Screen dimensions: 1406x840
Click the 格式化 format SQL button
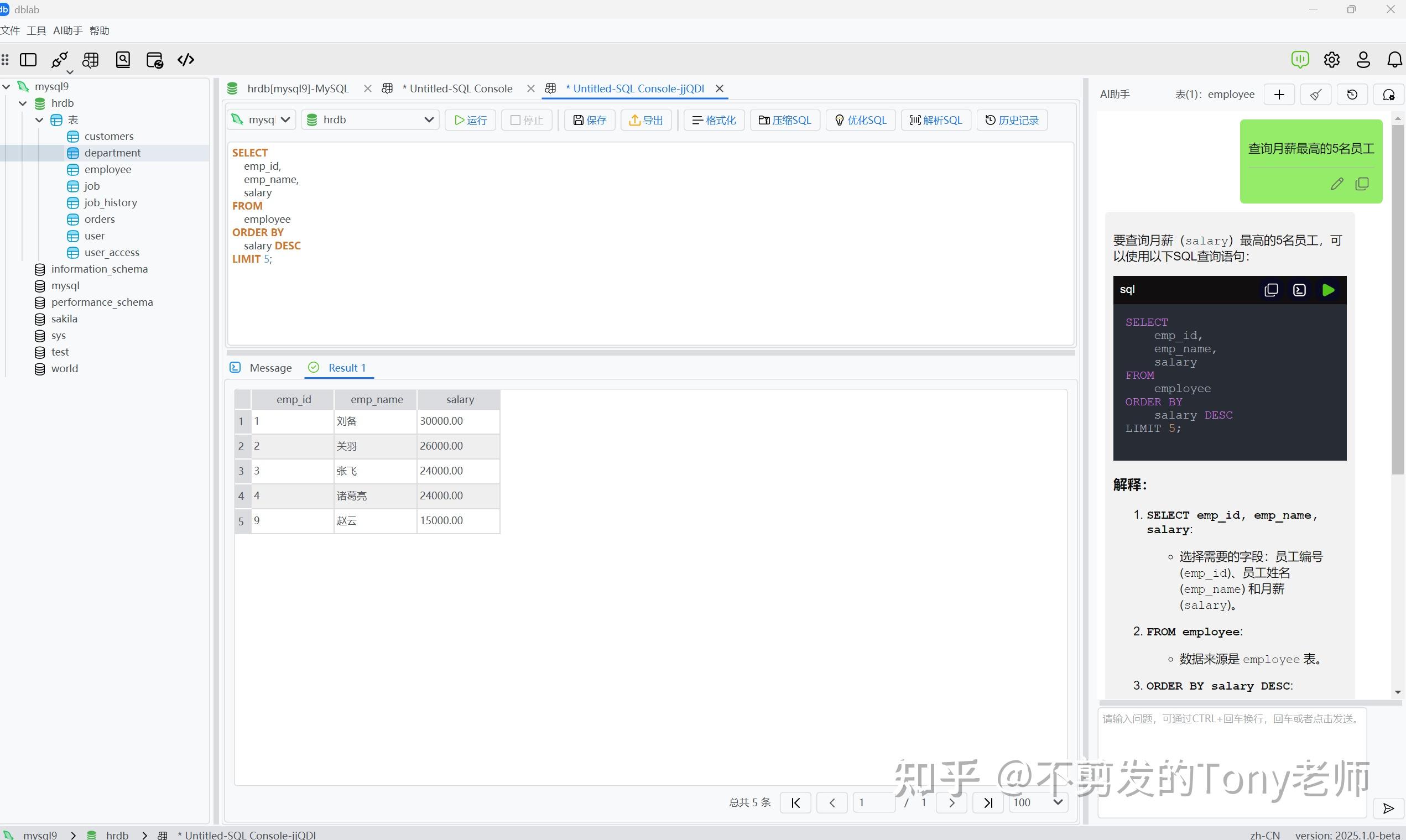click(x=713, y=119)
